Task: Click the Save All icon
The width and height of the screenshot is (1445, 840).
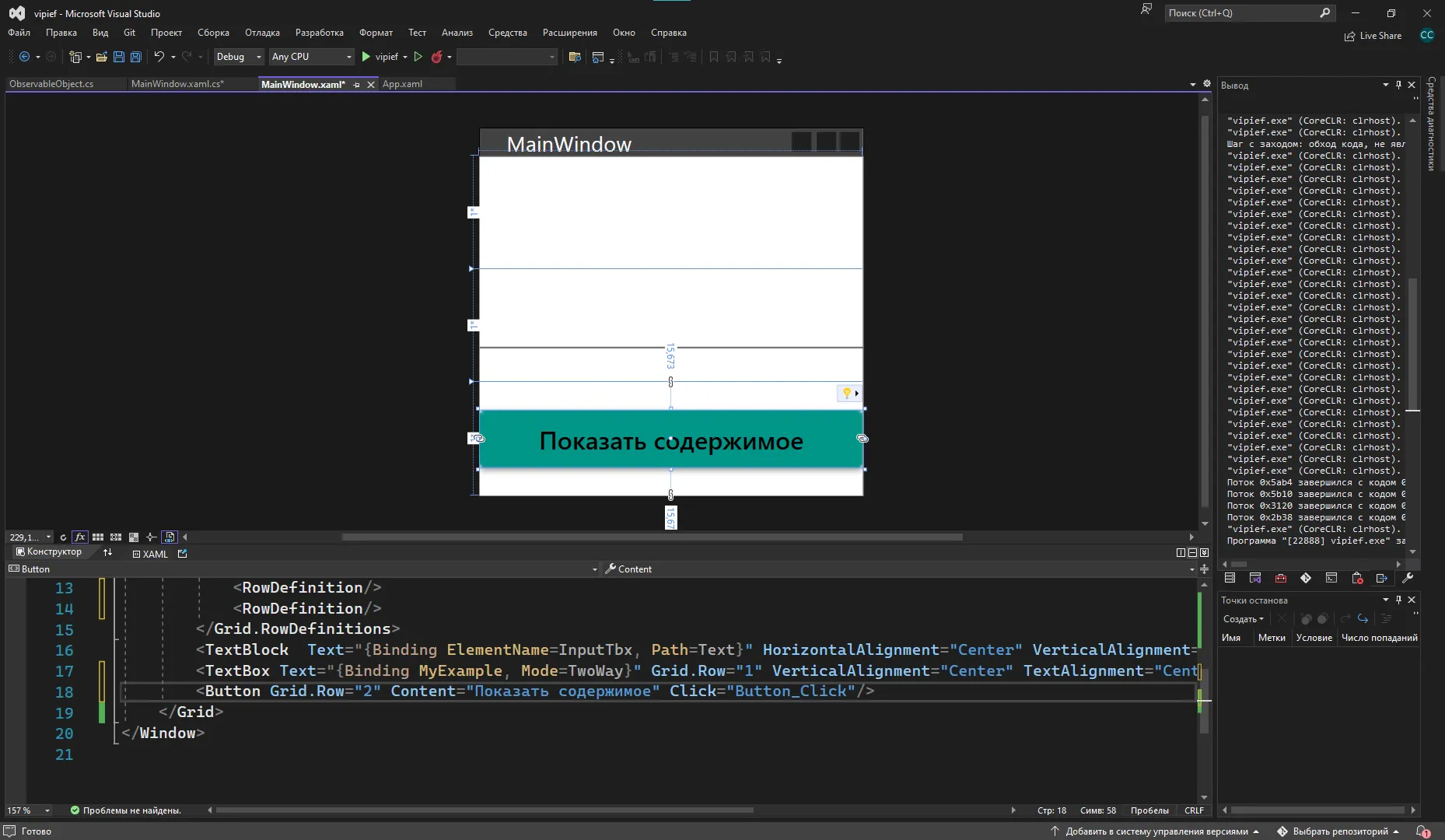Action: pyautogui.click(x=136, y=57)
